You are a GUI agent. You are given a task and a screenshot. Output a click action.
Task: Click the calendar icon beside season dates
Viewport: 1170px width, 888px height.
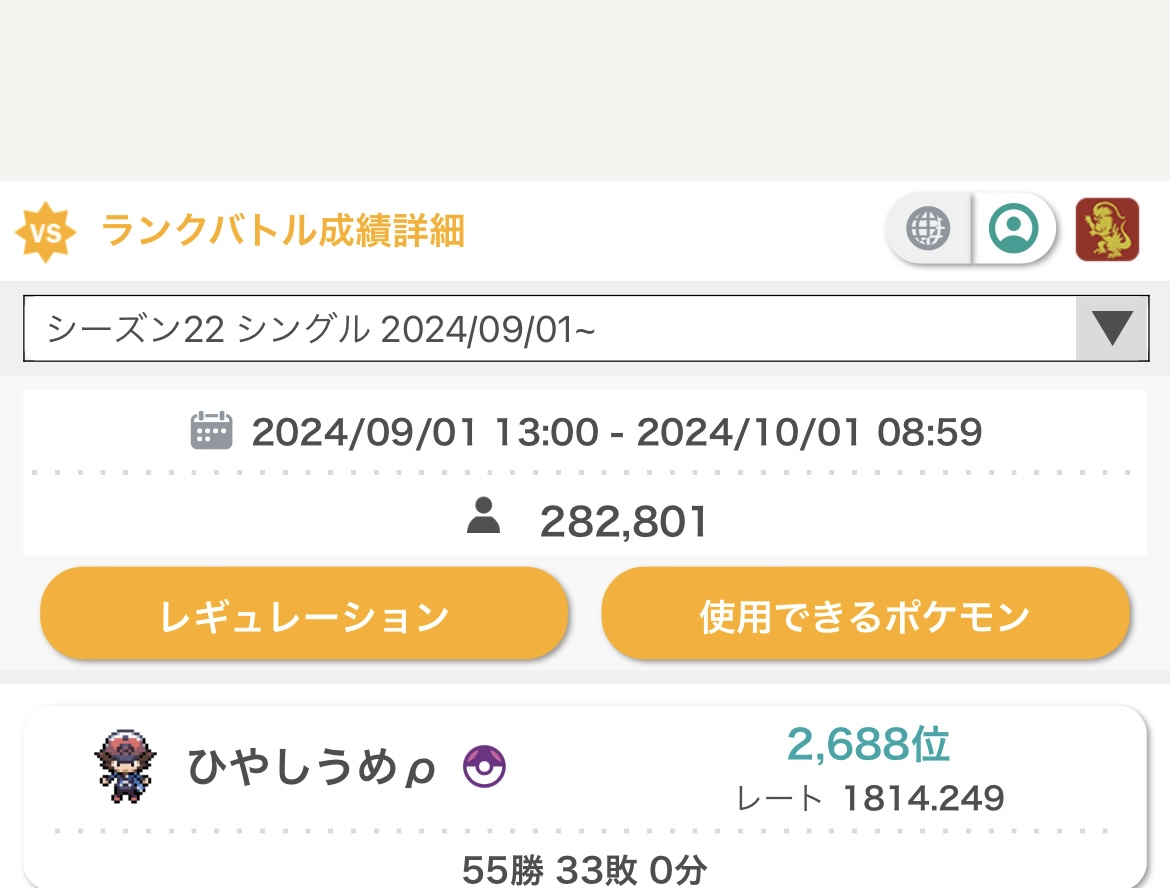tap(211, 431)
